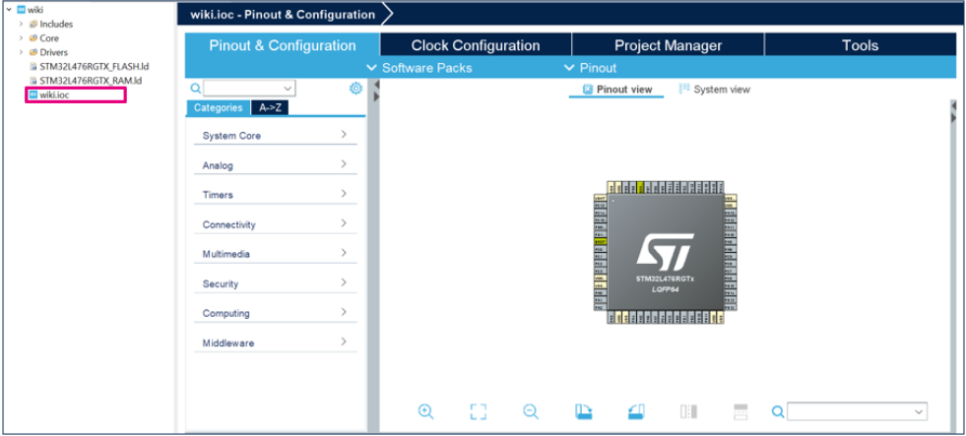Open the Tools tab
The image size is (966, 436).
pos(860,46)
